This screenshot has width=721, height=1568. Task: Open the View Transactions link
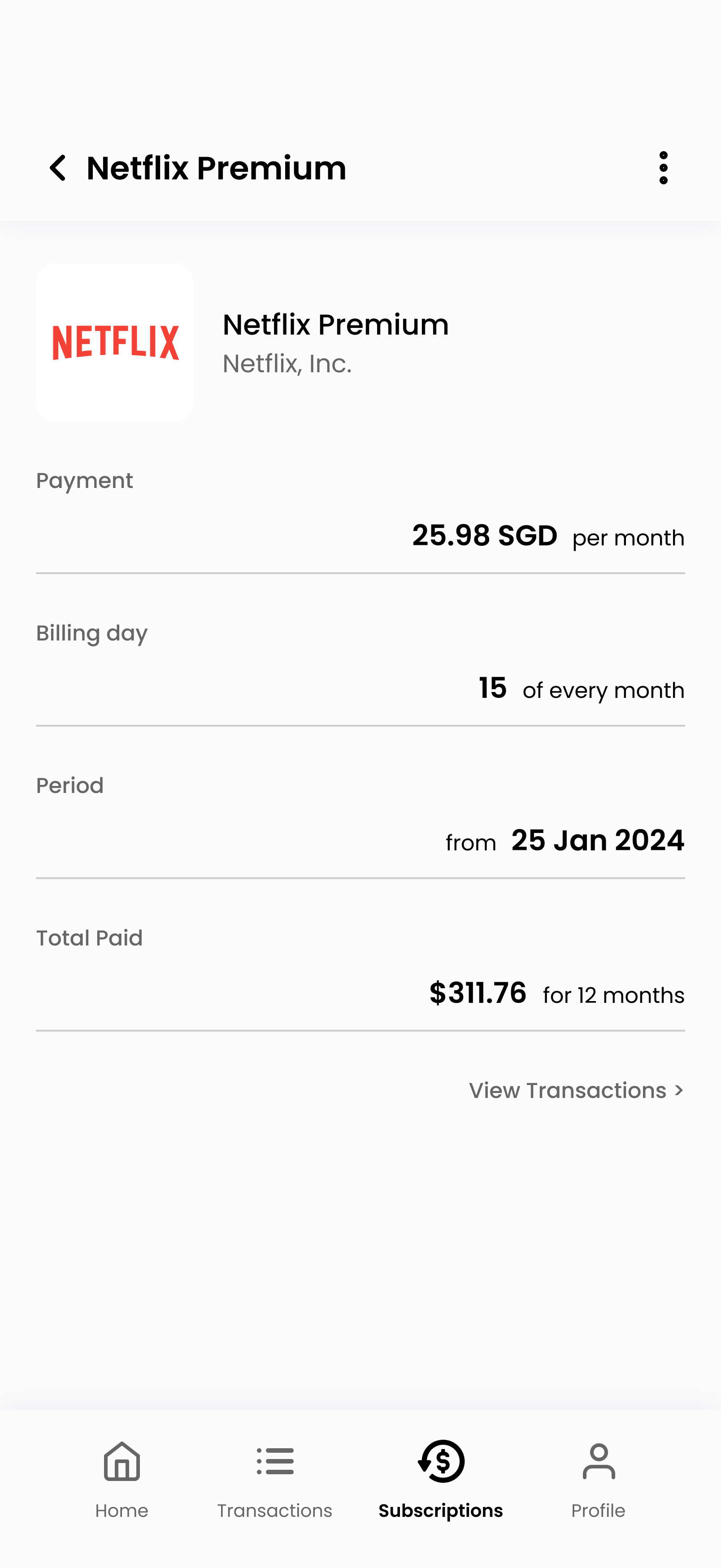(x=567, y=1090)
